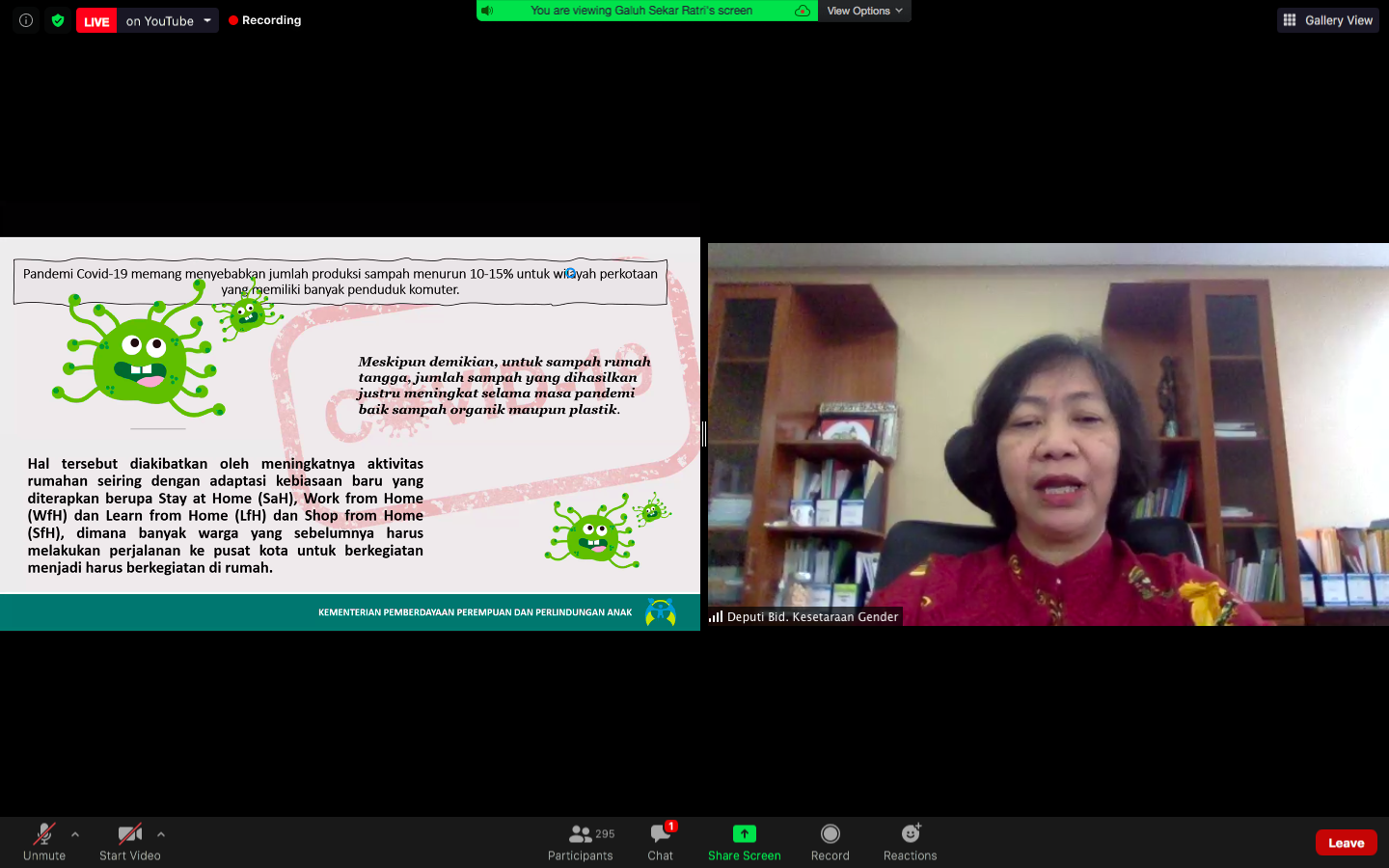Toggle Start Video camera
Screen dimensions: 1389x868
[x=129, y=842]
